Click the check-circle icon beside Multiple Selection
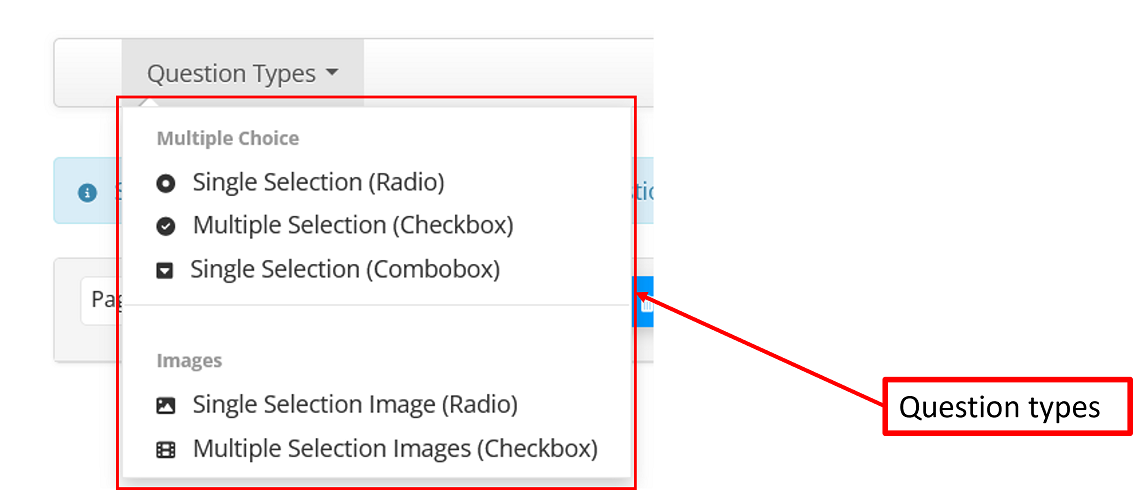The height and width of the screenshot is (490, 1133). click(x=166, y=227)
